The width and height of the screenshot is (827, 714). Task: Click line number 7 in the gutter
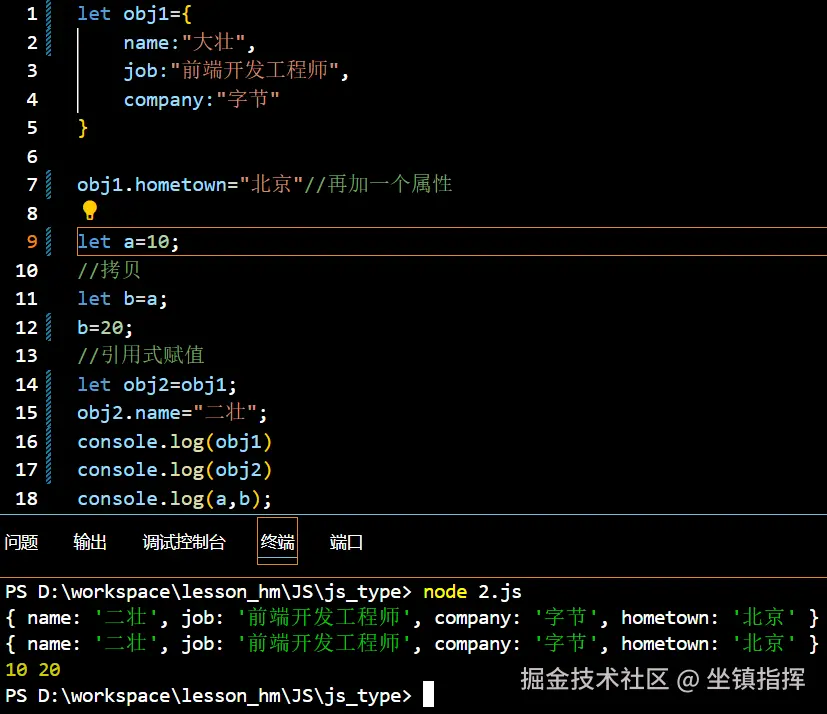32,185
